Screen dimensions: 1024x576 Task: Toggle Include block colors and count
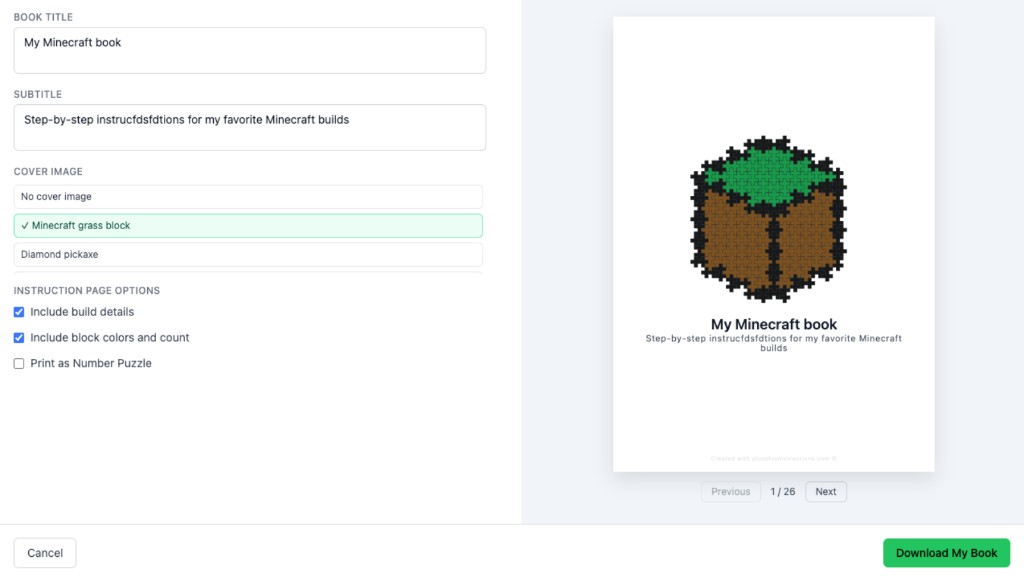click(x=19, y=338)
